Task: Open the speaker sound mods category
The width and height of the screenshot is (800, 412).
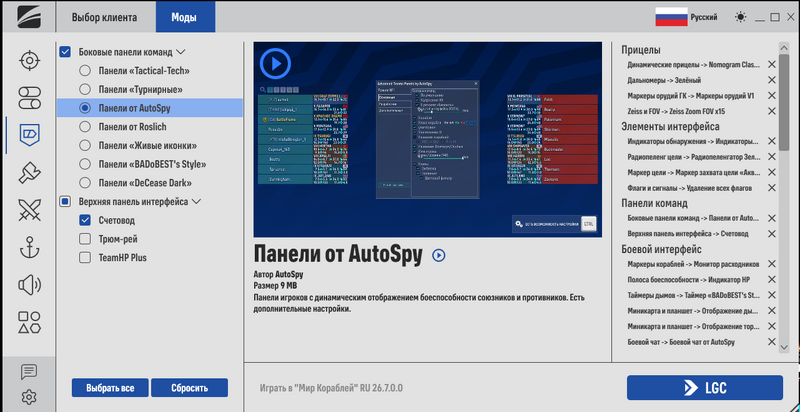Action: coord(29,285)
